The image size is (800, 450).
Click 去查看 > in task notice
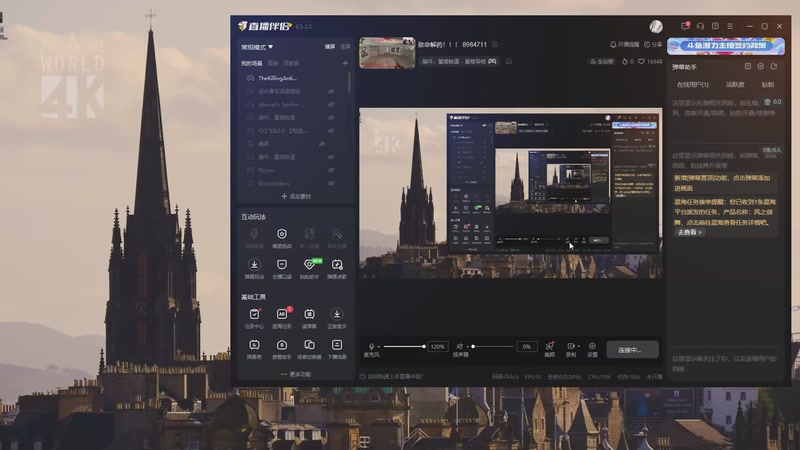coord(689,232)
